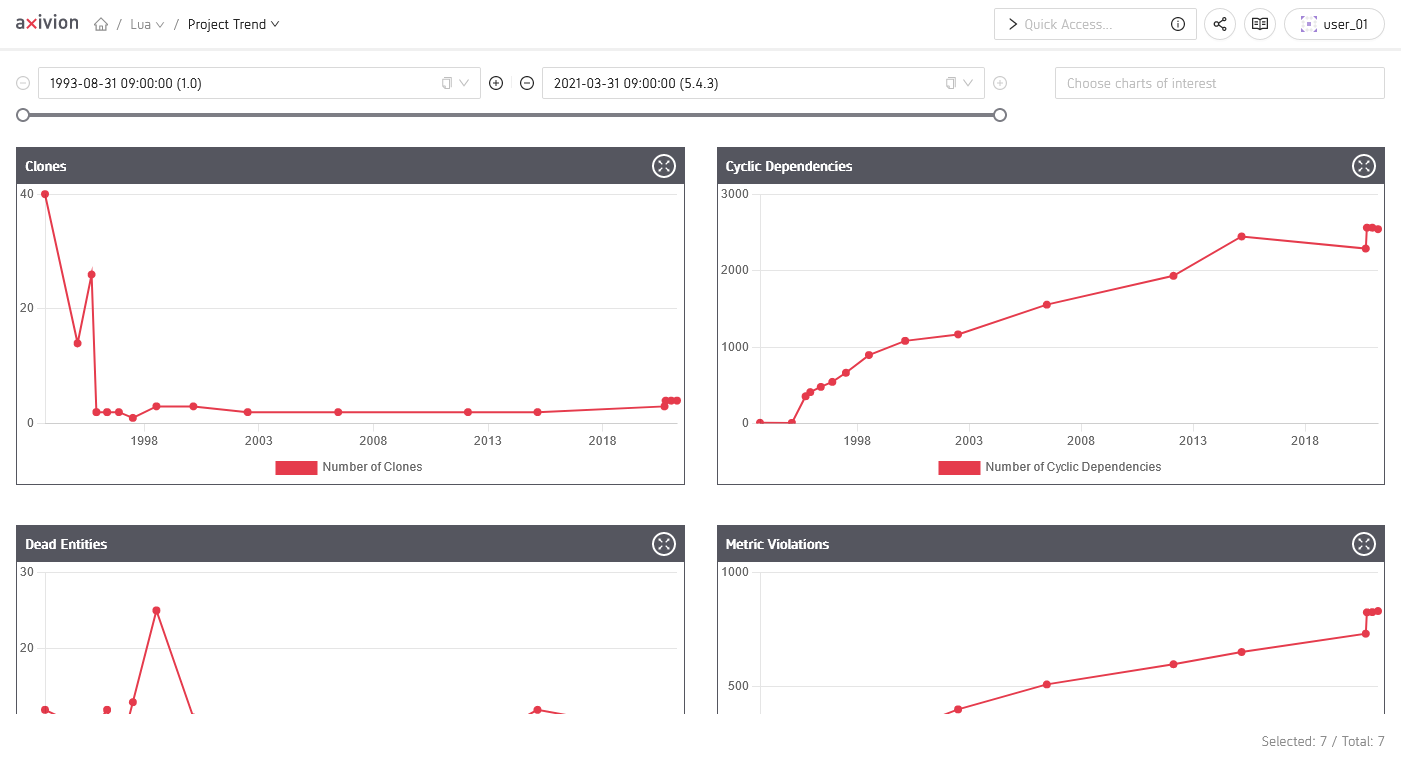This screenshot has height=768, width=1401.
Task: Toggle the Number of Cyclic Dependencies legend swatch
Action: point(959,467)
